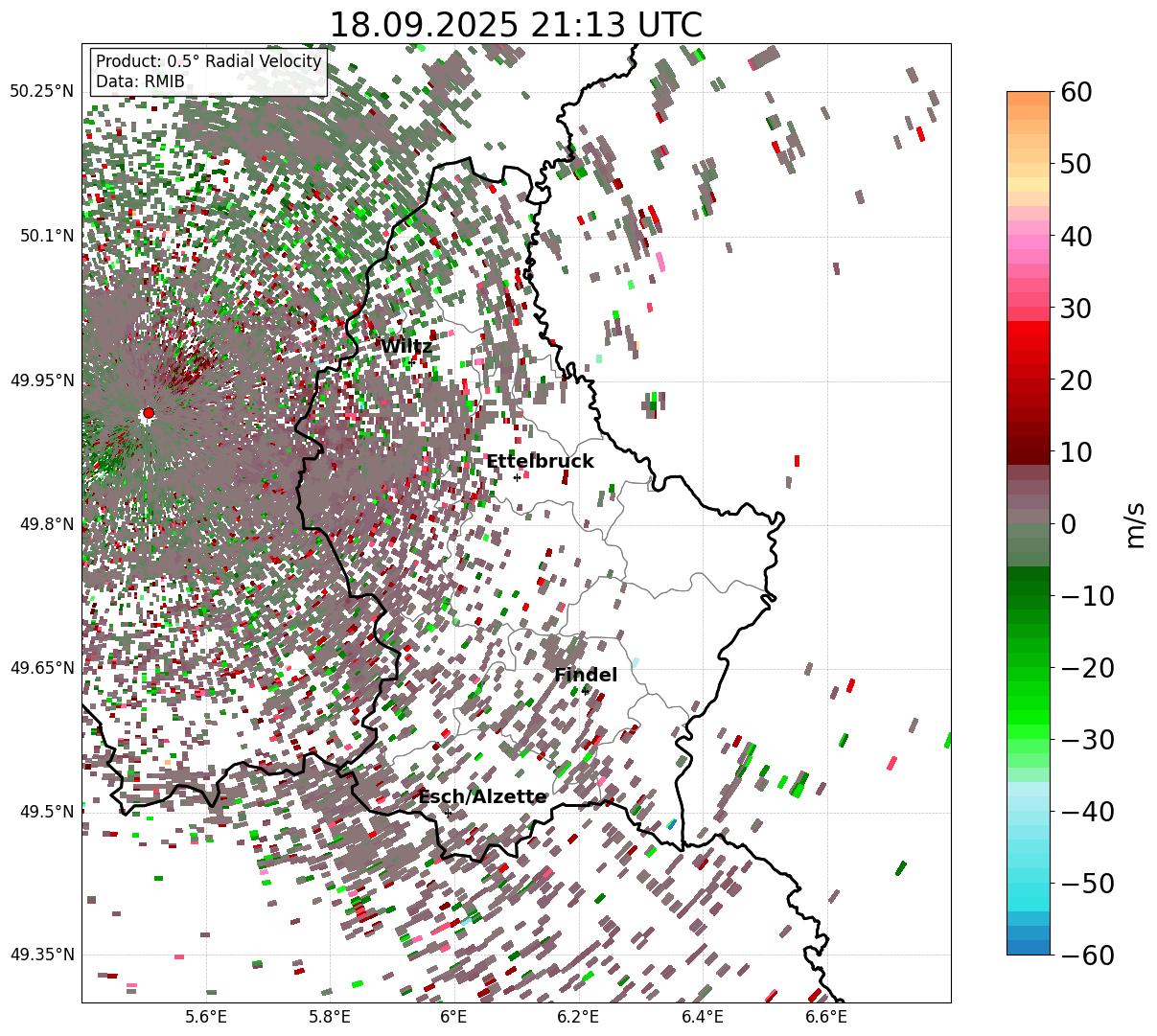The image size is (1157, 1036).
Task: Click the colorbar value 0
Action: [x=1068, y=523]
